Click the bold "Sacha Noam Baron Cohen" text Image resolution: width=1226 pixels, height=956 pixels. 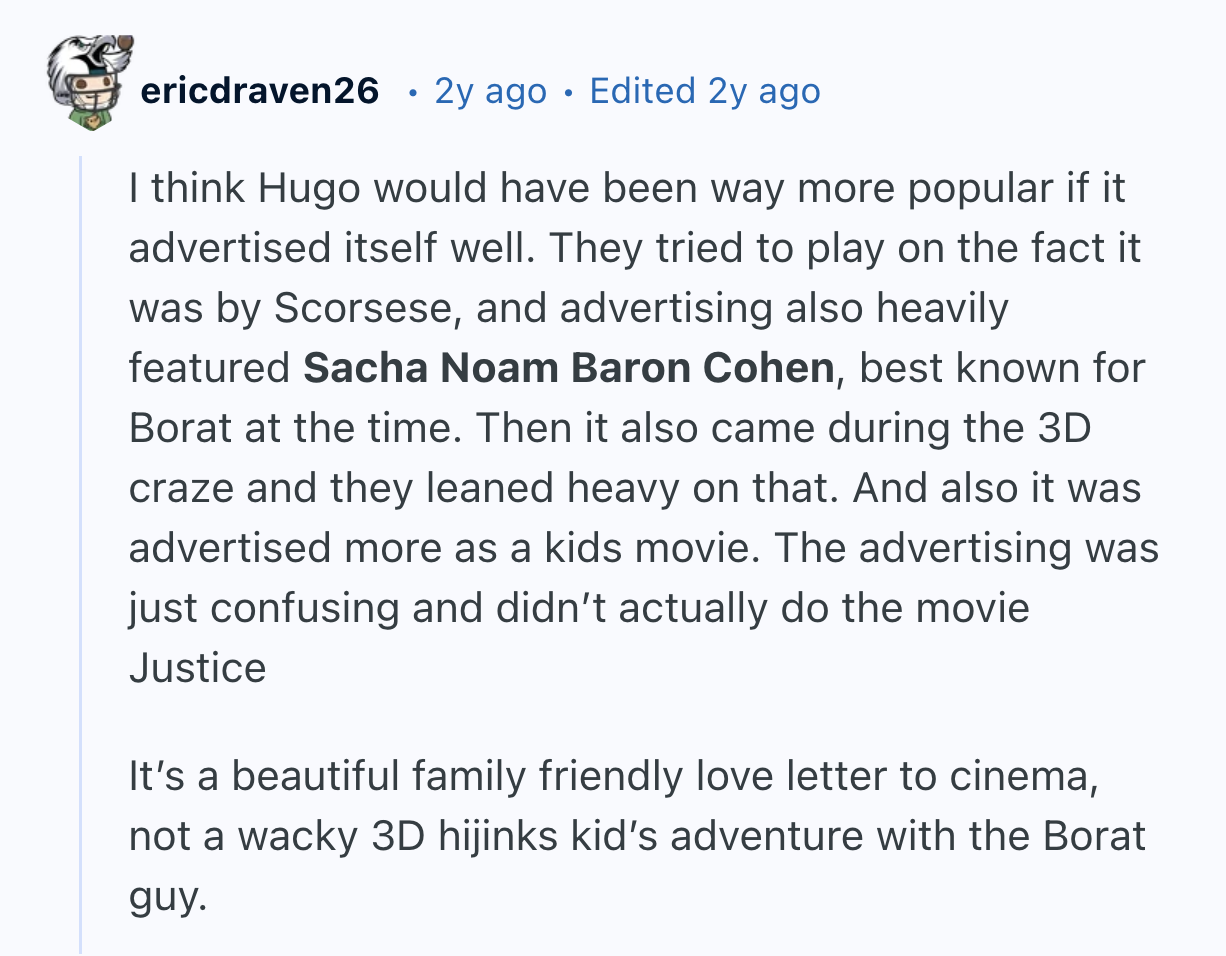coord(568,368)
